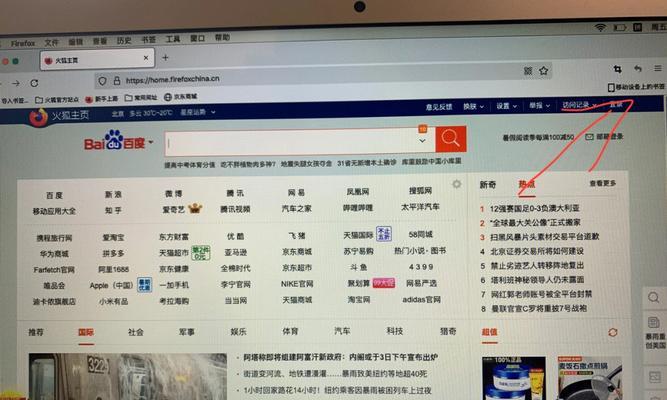The height and width of the screenshot is (400, 667).
Task: Expand the 换肤 dropdown
Action: tap(473, 106)
